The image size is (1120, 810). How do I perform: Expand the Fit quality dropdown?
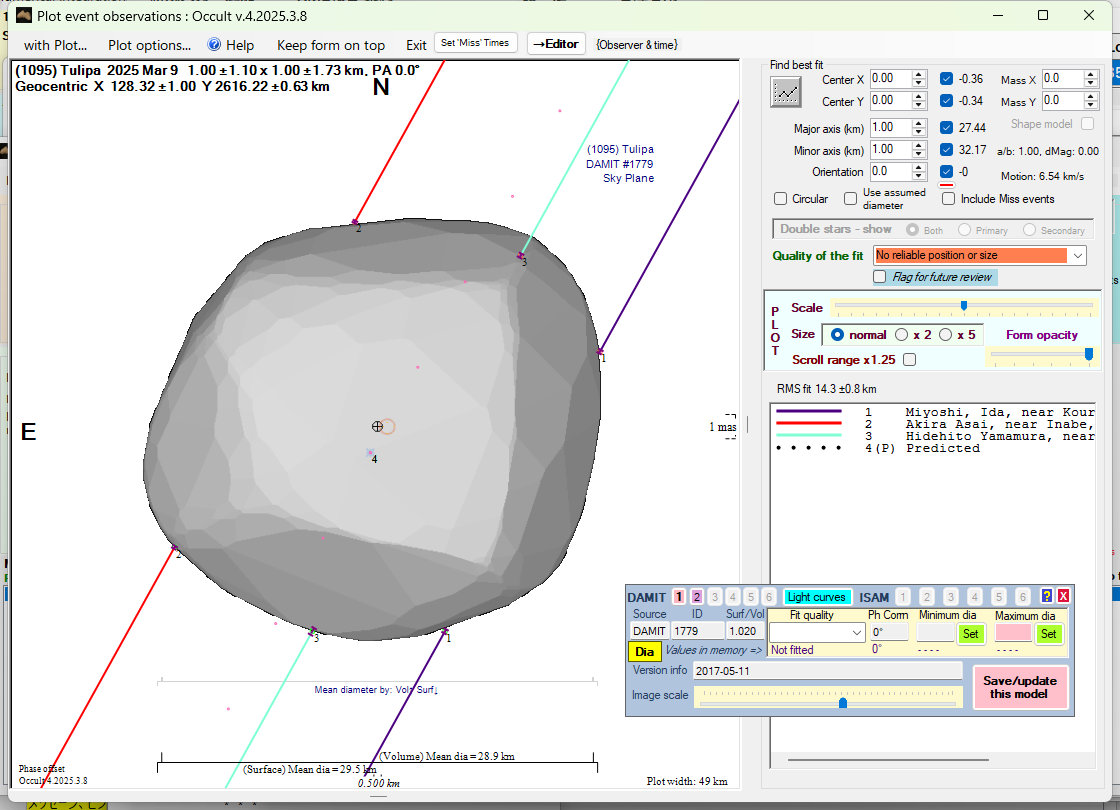(856, 633)
